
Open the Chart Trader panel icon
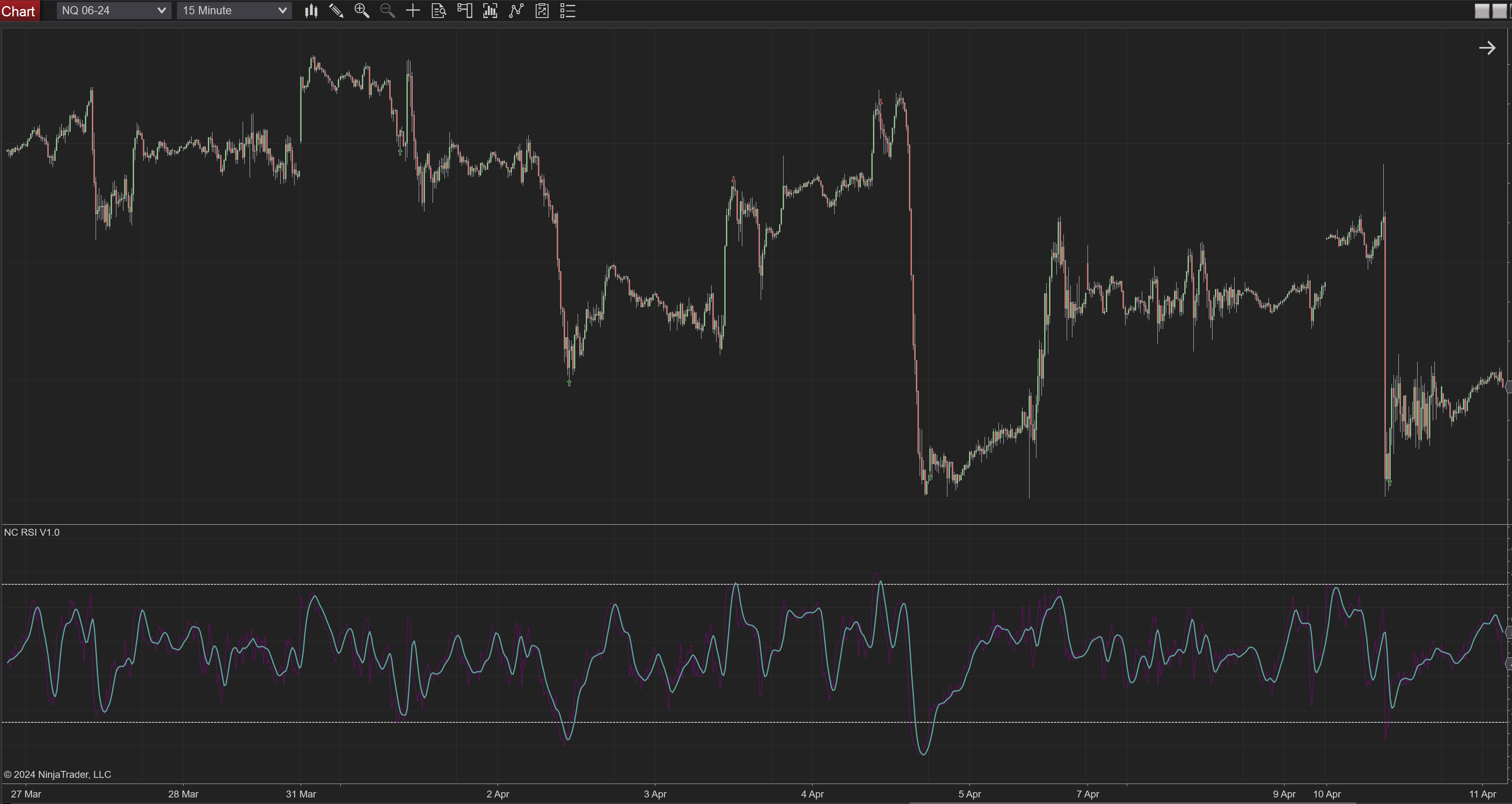(464, 11)
